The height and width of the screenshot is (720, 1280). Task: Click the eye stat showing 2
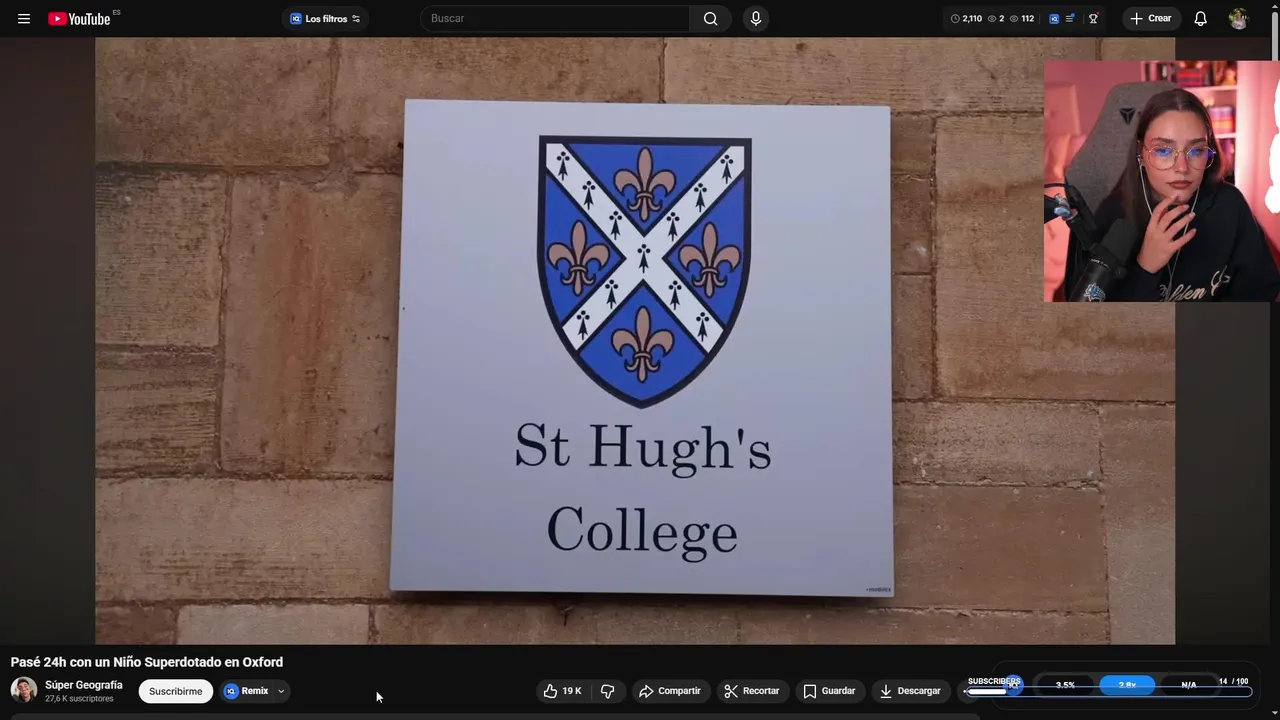996,18
